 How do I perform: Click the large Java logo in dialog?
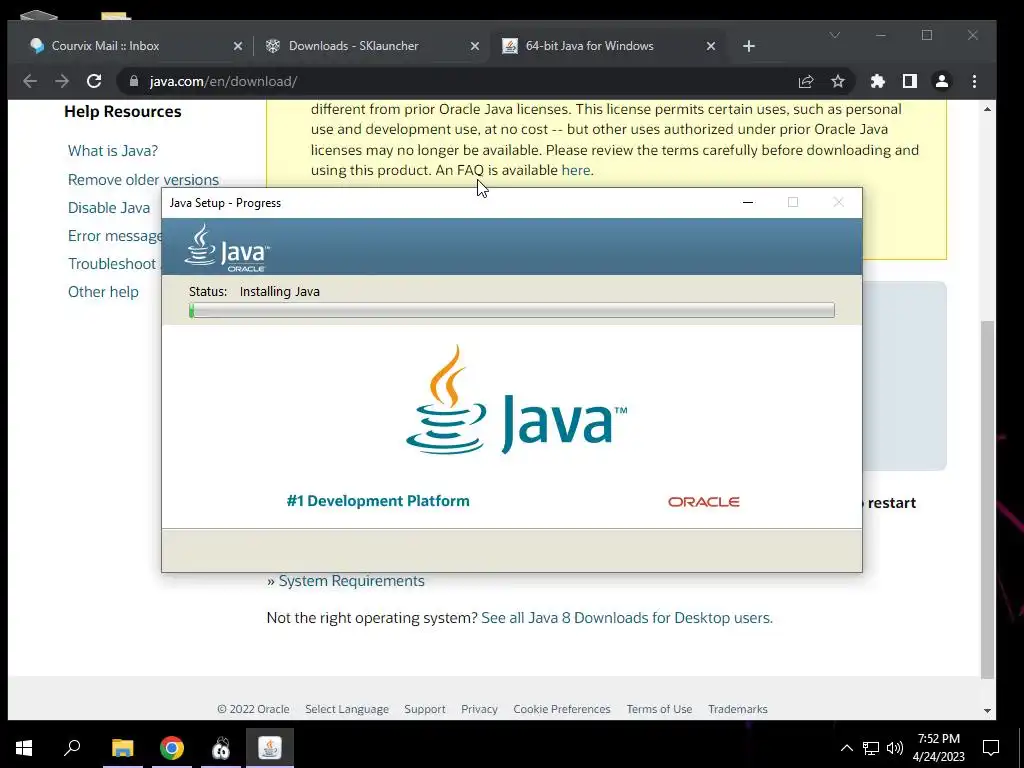pos(516,400)
